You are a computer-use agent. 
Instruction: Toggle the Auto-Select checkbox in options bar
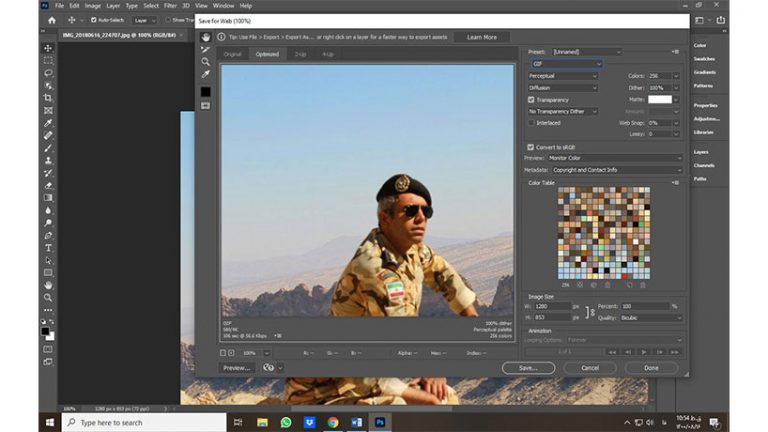pos(94,20)
